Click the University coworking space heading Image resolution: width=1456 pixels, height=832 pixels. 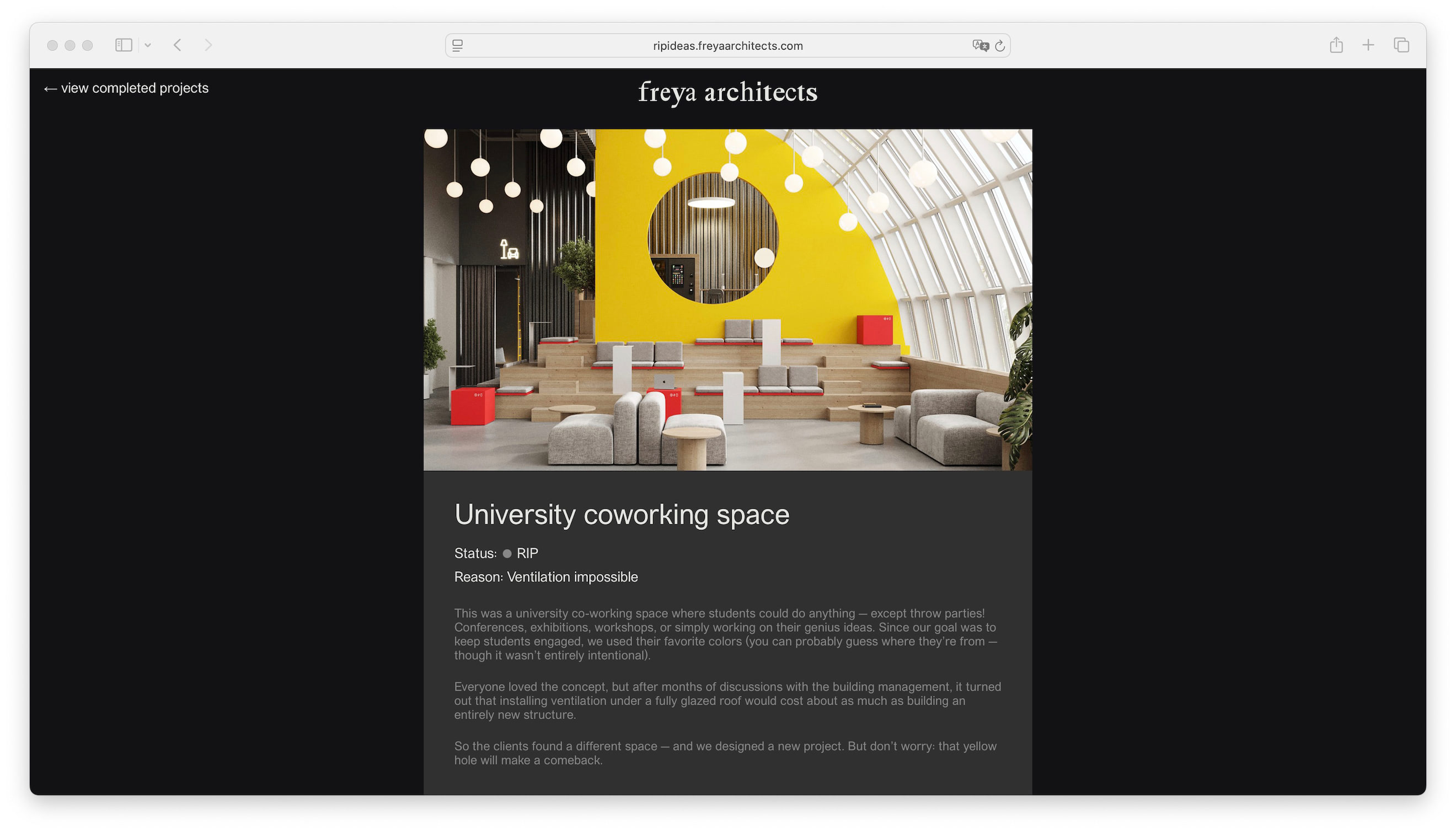[x=622, y=514]
